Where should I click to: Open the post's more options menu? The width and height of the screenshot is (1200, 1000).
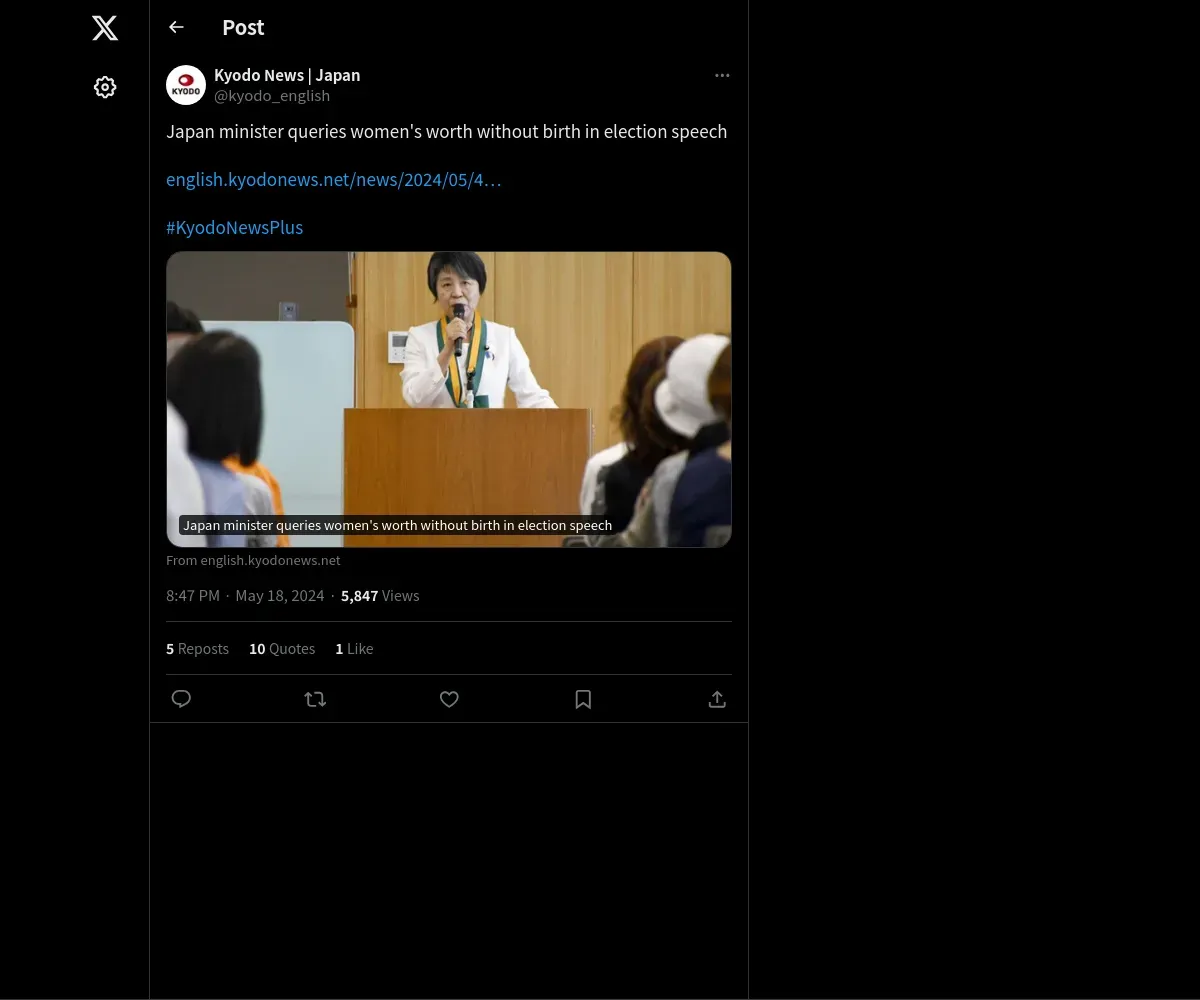click(x=722, y=76)
